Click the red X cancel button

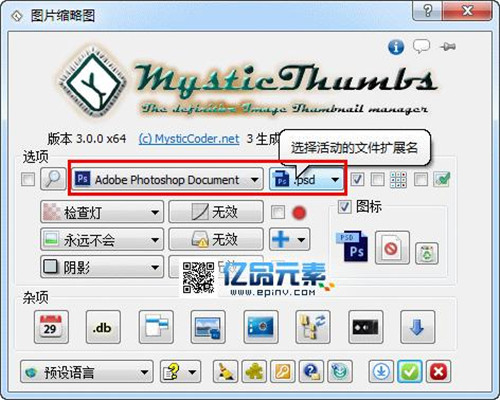(438, 371)
